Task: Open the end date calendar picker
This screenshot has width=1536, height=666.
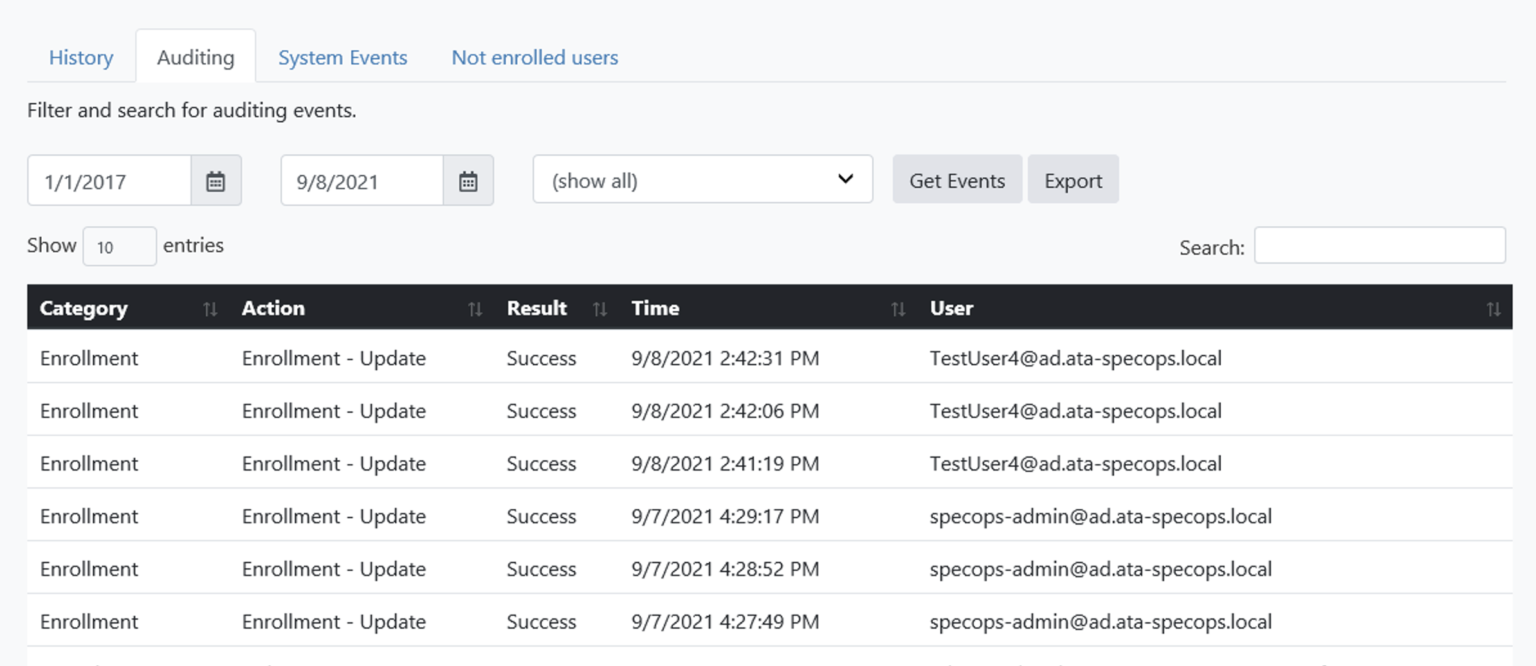Action: (x=469, y=180)
